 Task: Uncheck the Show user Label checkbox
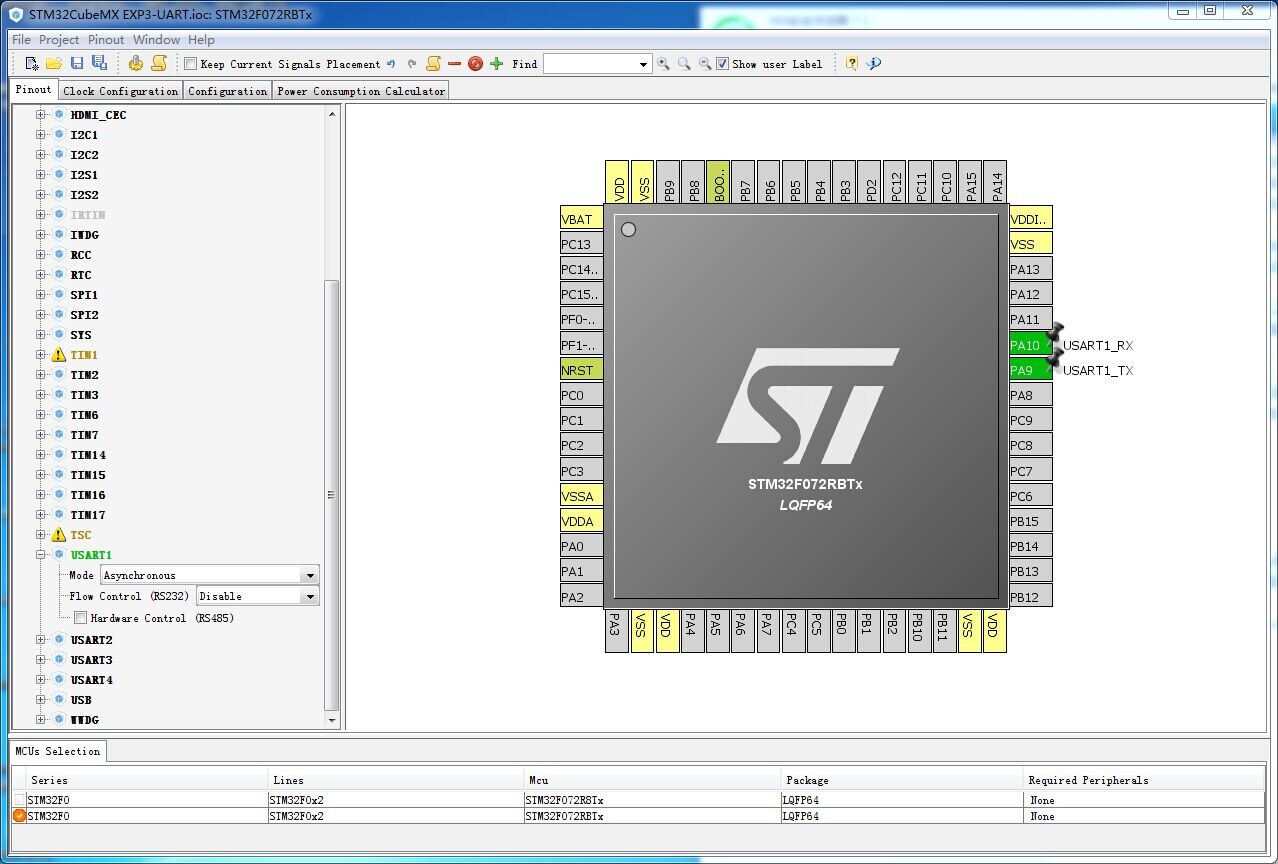723,64
